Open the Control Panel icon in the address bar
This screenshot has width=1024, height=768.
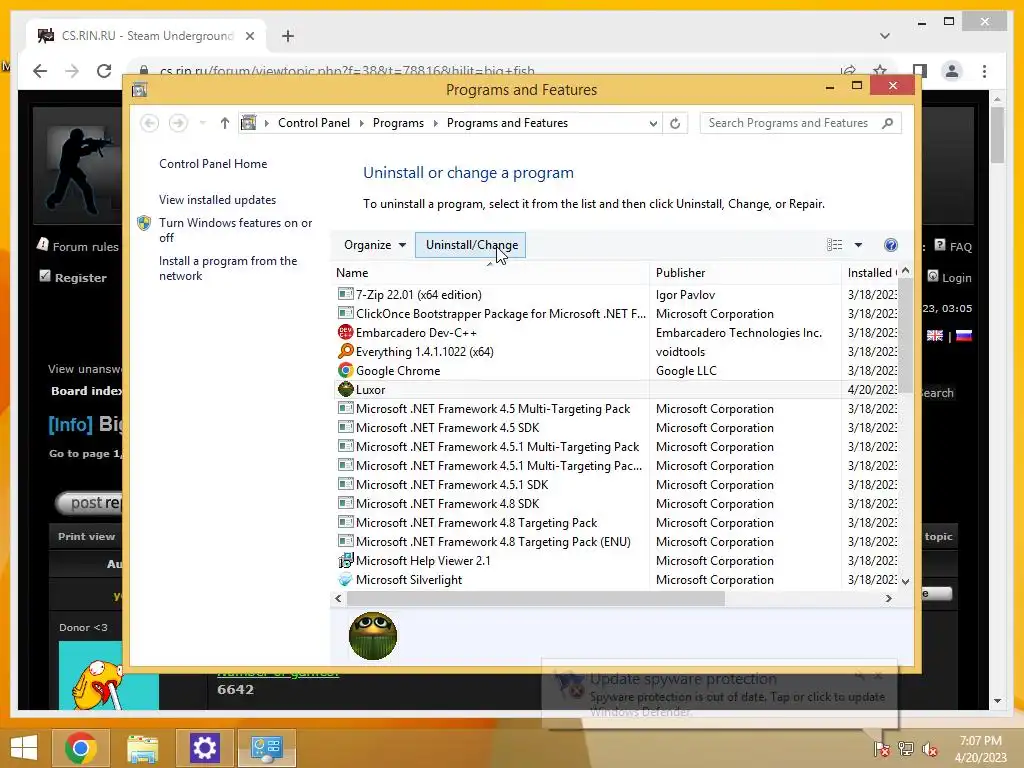249,123
